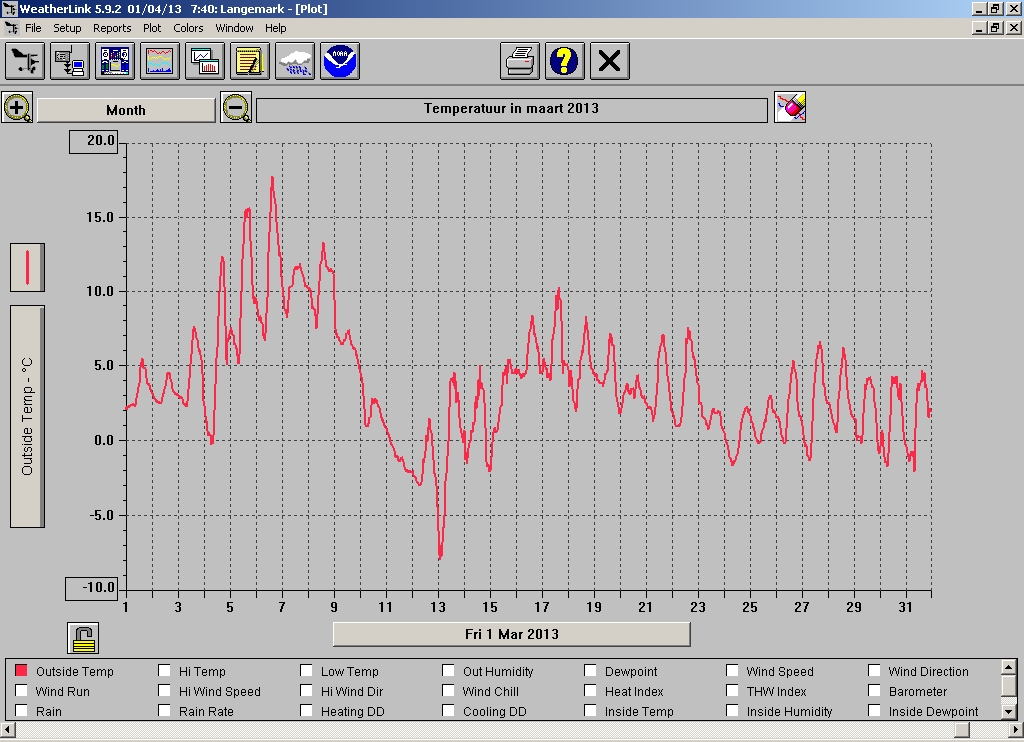Open the plot window toolbar icon
The height and width of the screenshot is (742, 1024).
click(x=160, y=61)
